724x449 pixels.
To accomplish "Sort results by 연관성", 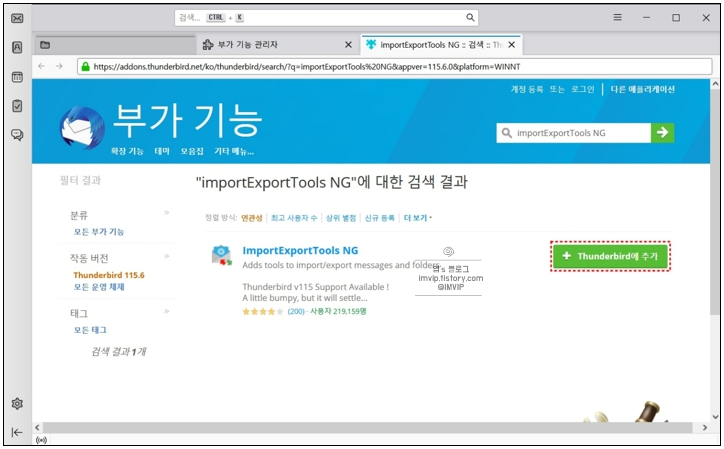I will pos(252,218).
